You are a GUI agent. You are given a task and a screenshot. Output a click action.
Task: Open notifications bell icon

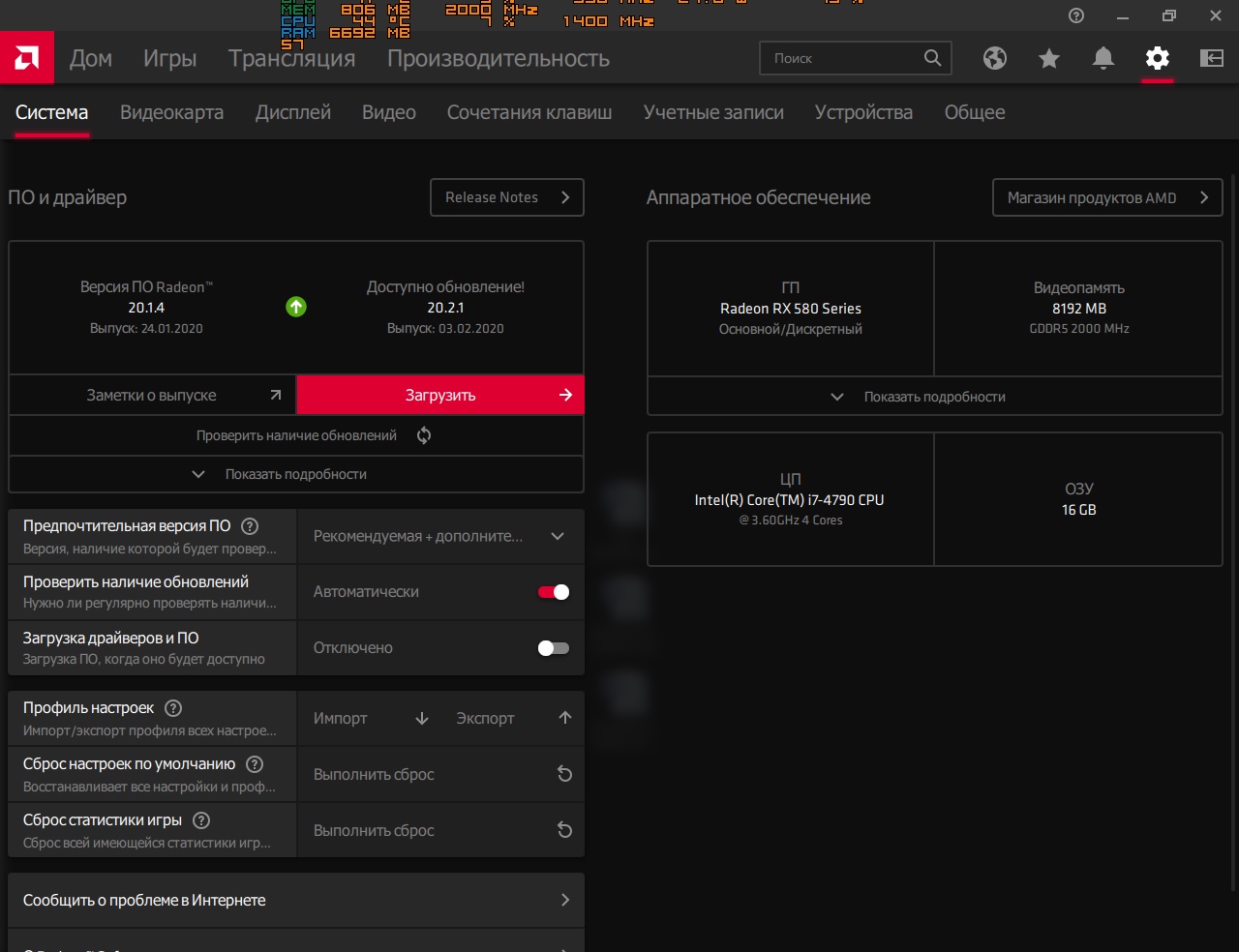click(1103, 58)
